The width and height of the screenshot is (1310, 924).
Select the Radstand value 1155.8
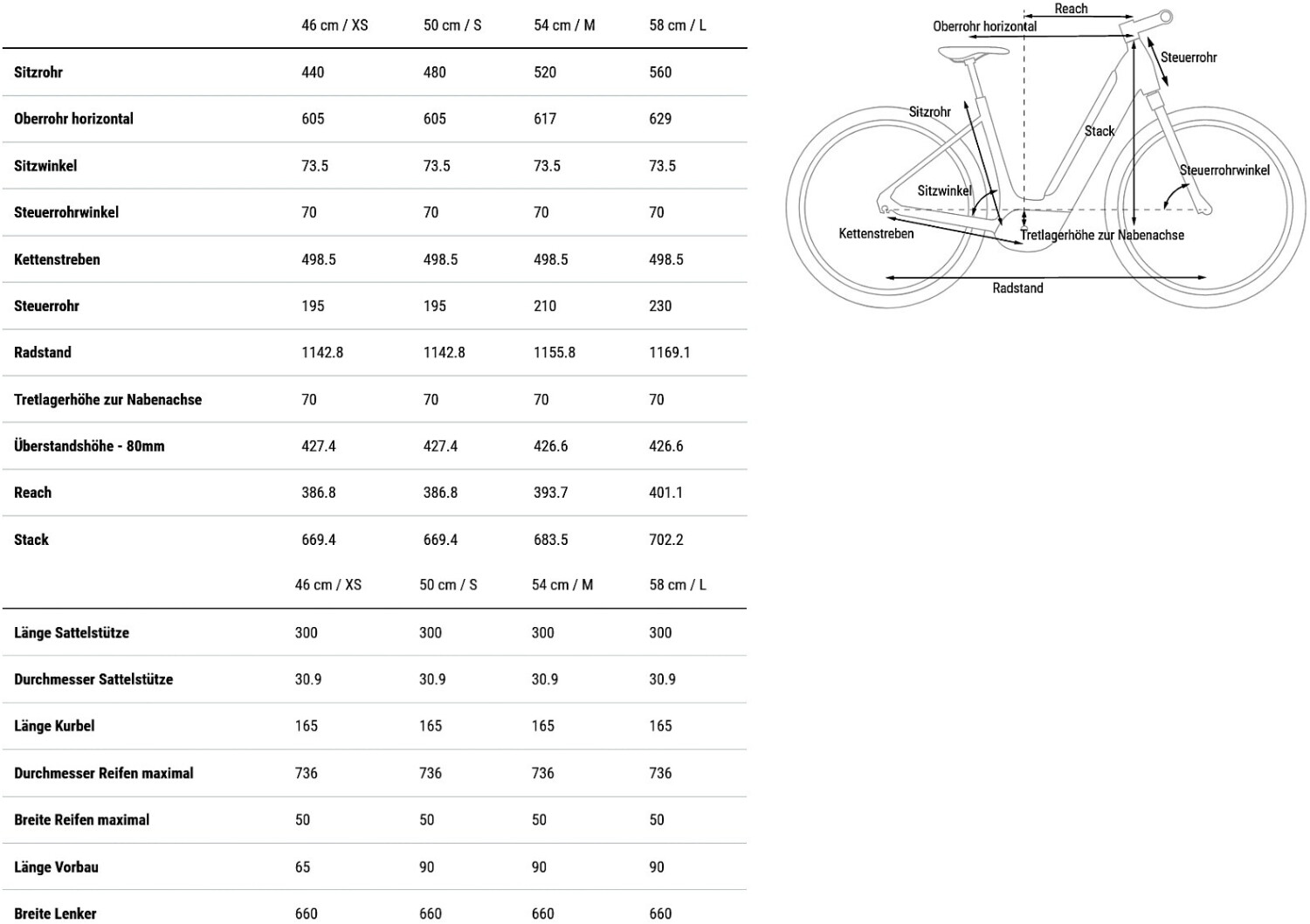pos(554,353)
